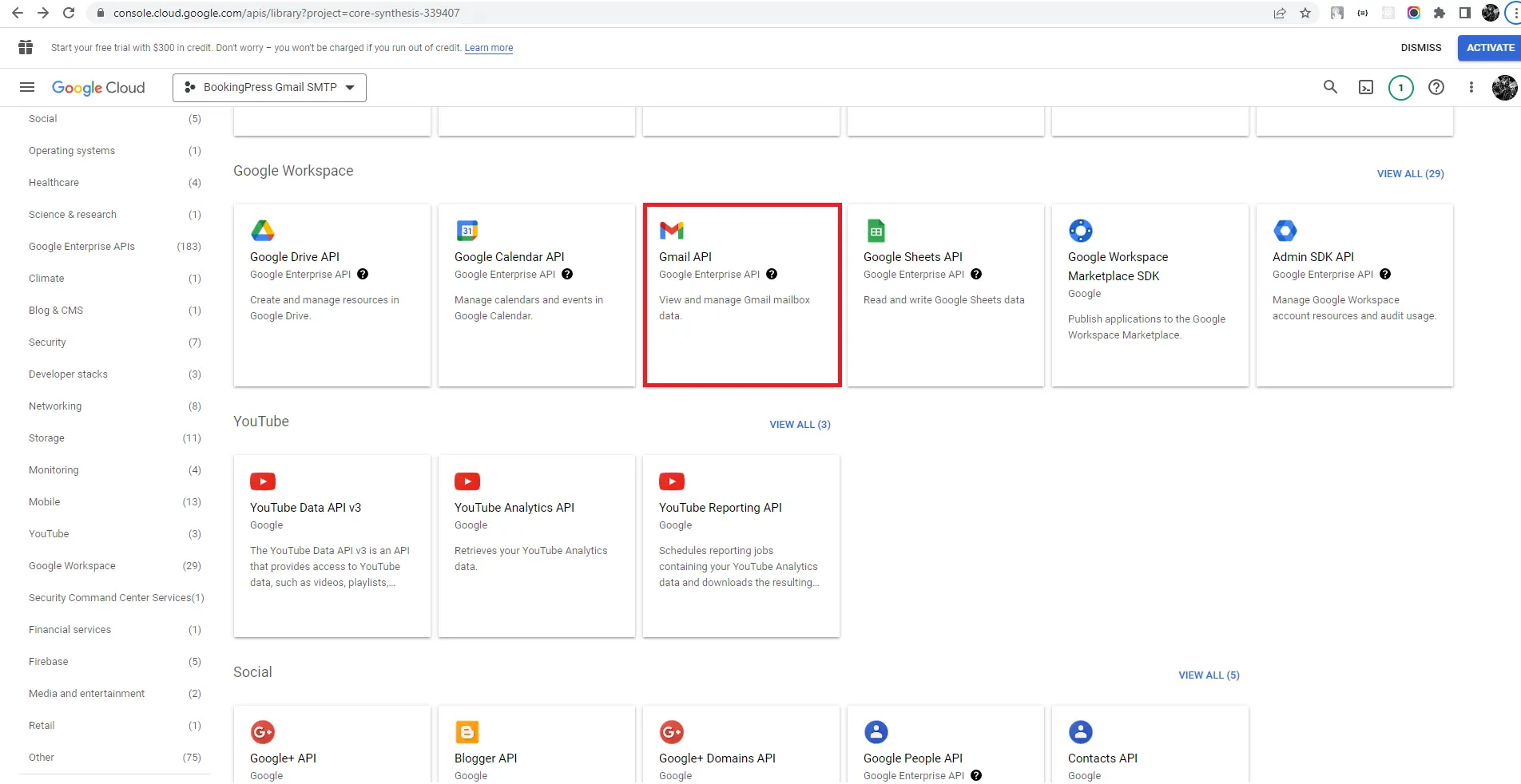
Task: Open the three-dot overflow menu
Action: click(x=1471, y=88)
